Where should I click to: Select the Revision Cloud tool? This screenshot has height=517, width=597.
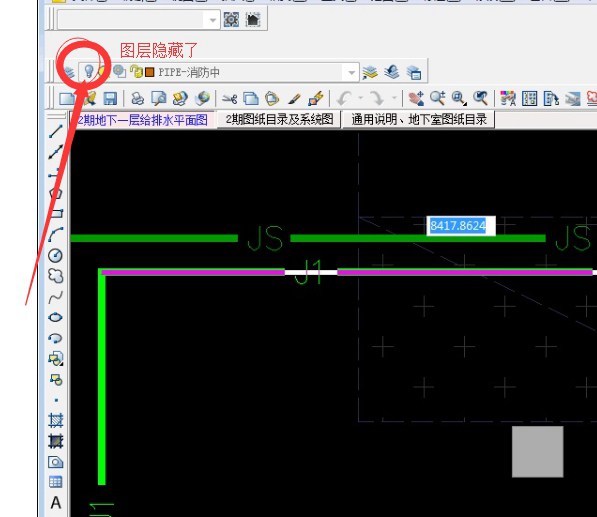[x=56, y=276]
